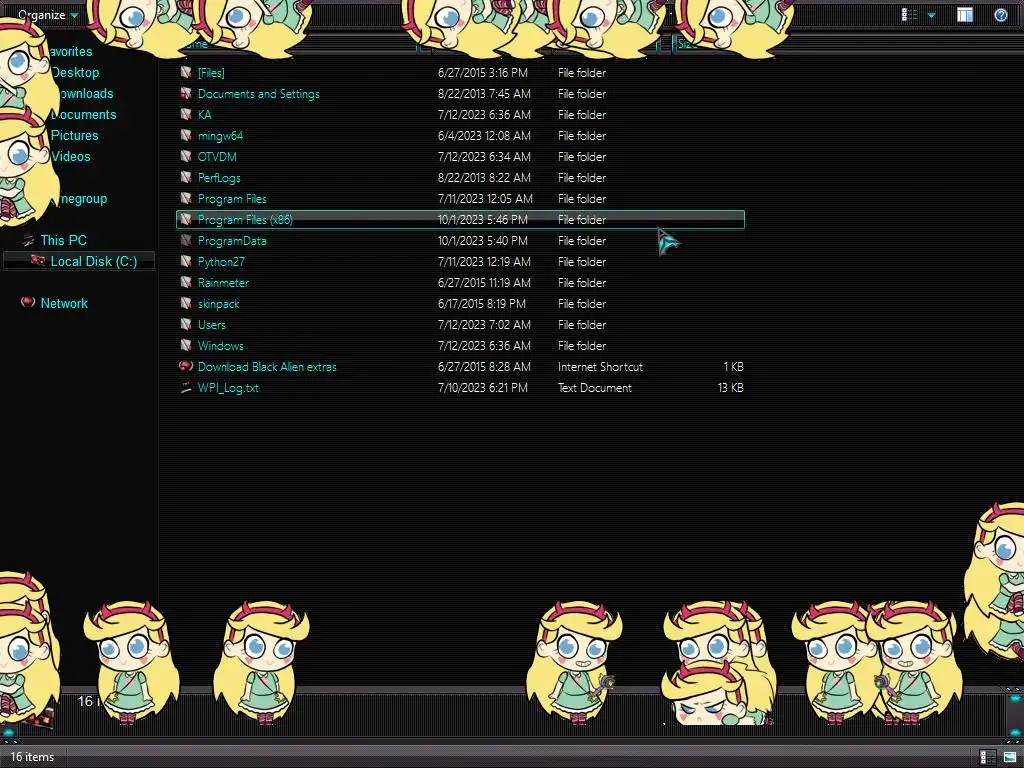Select Desktop in the navigation pane

[x=75, y=72]
